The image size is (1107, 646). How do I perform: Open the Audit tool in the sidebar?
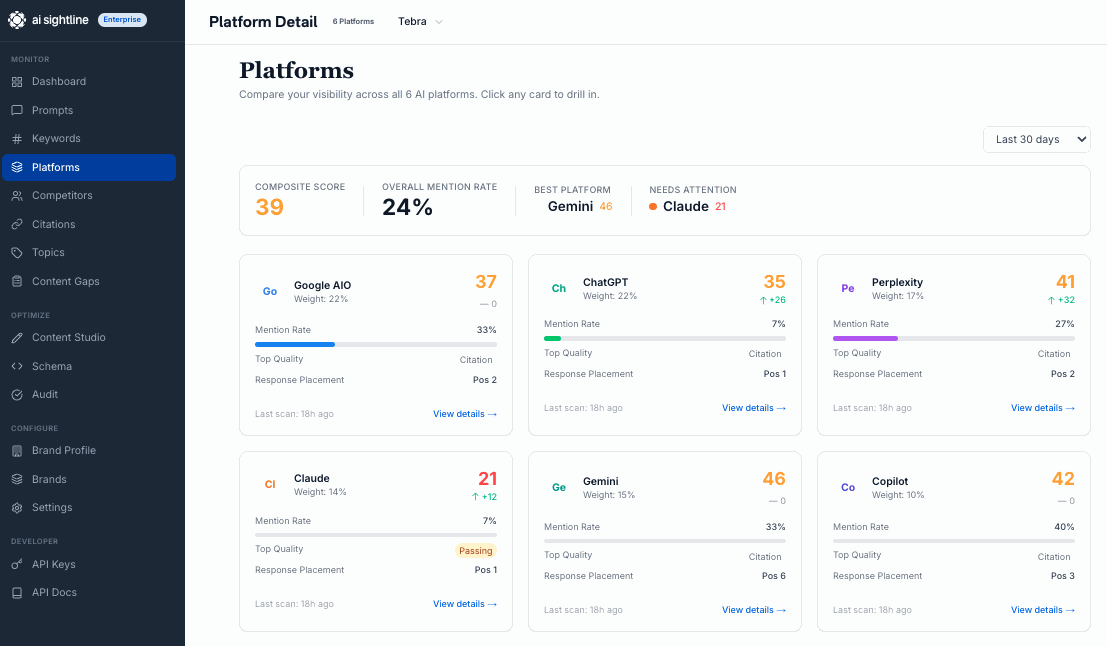coord(43,394)
